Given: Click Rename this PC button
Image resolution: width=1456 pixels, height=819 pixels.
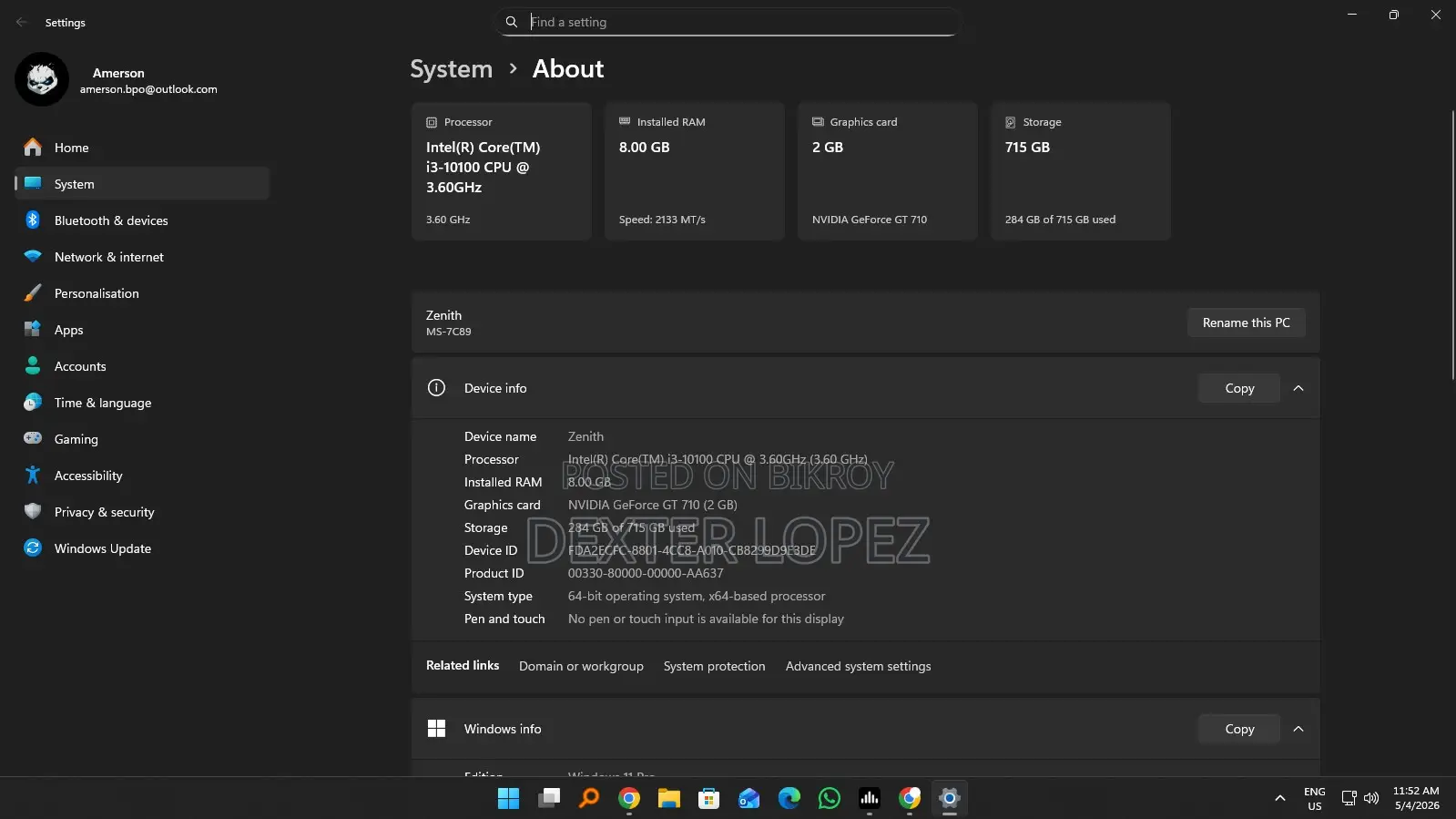Looking at the screenshot, I should coord(1246,322).
